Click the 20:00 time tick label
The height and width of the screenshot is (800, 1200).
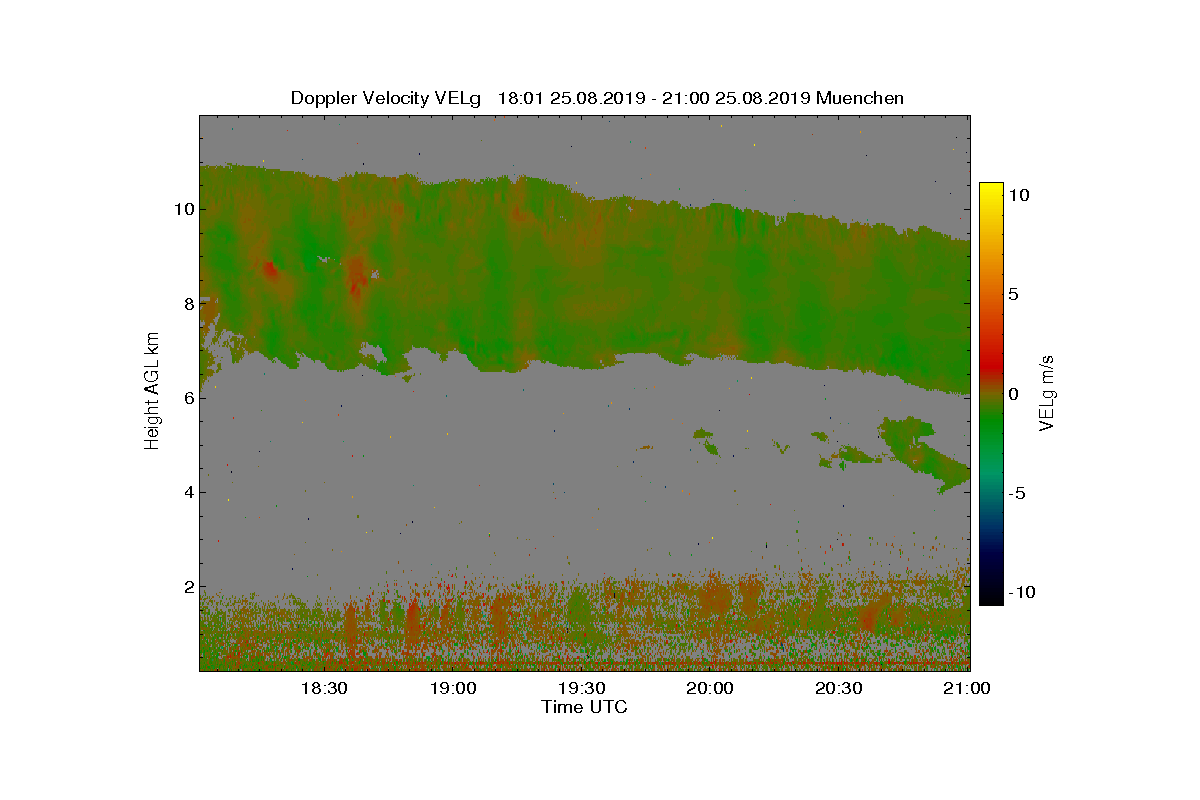710,688
